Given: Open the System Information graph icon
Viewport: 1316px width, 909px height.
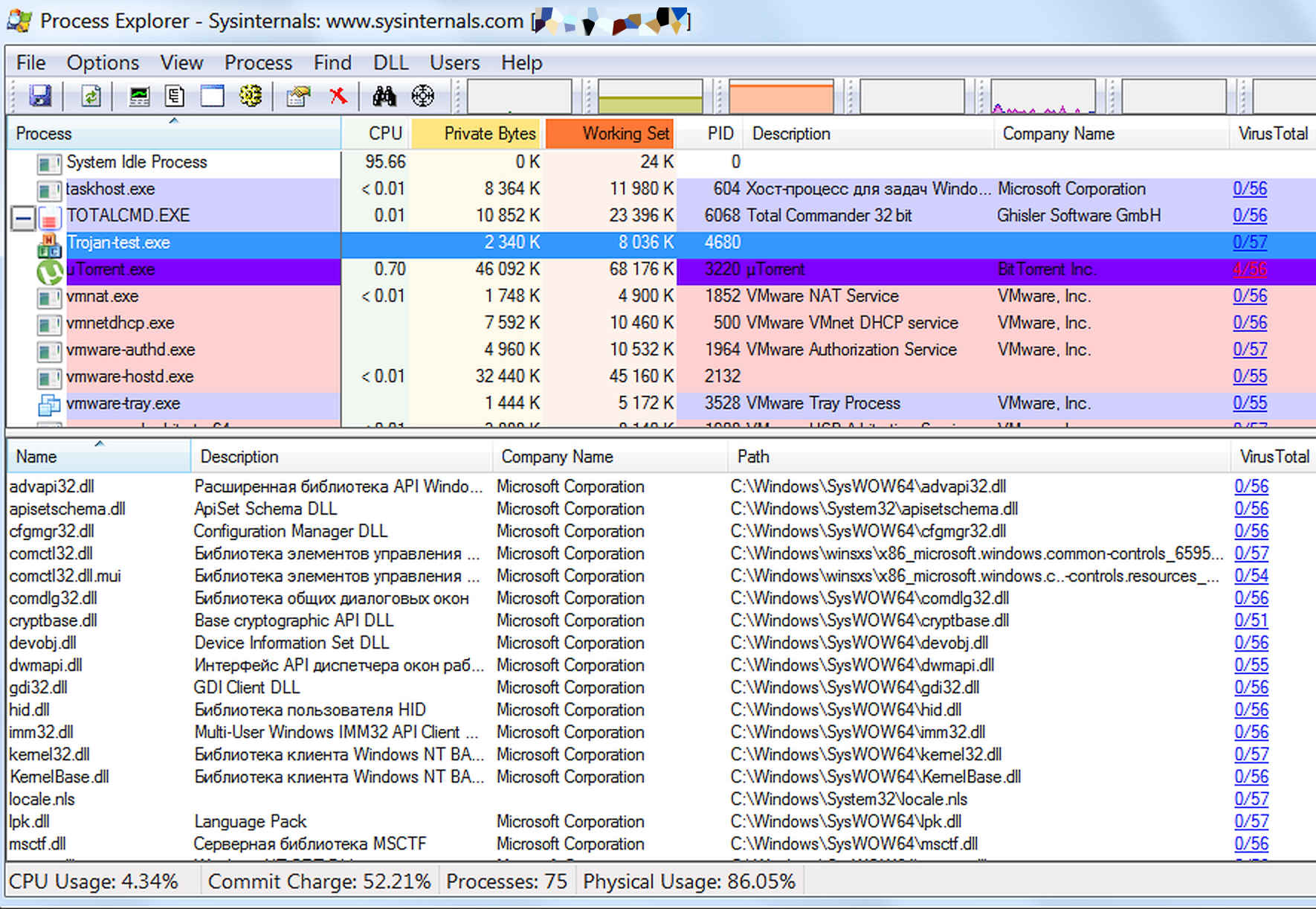Looking at the screenshot, I should 139,96.
